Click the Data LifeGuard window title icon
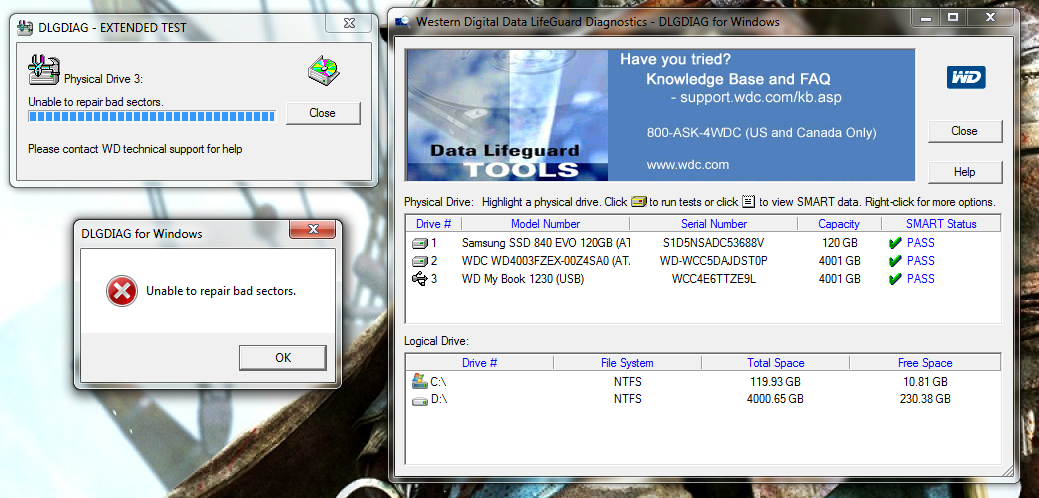1039x498 pixels. [402, 22]
